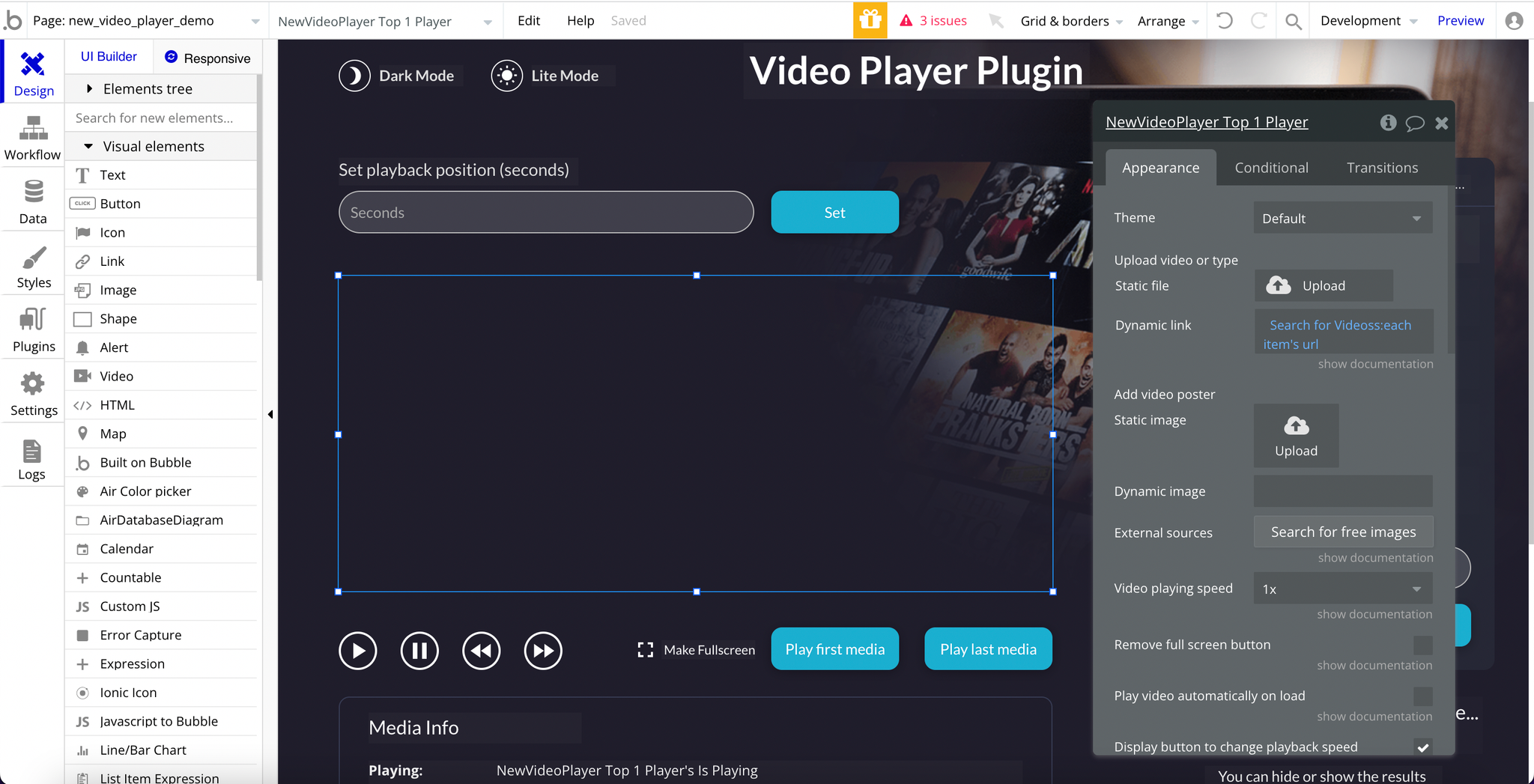
Task: Open comments bubble in property panel
Action: (1415, 123)
